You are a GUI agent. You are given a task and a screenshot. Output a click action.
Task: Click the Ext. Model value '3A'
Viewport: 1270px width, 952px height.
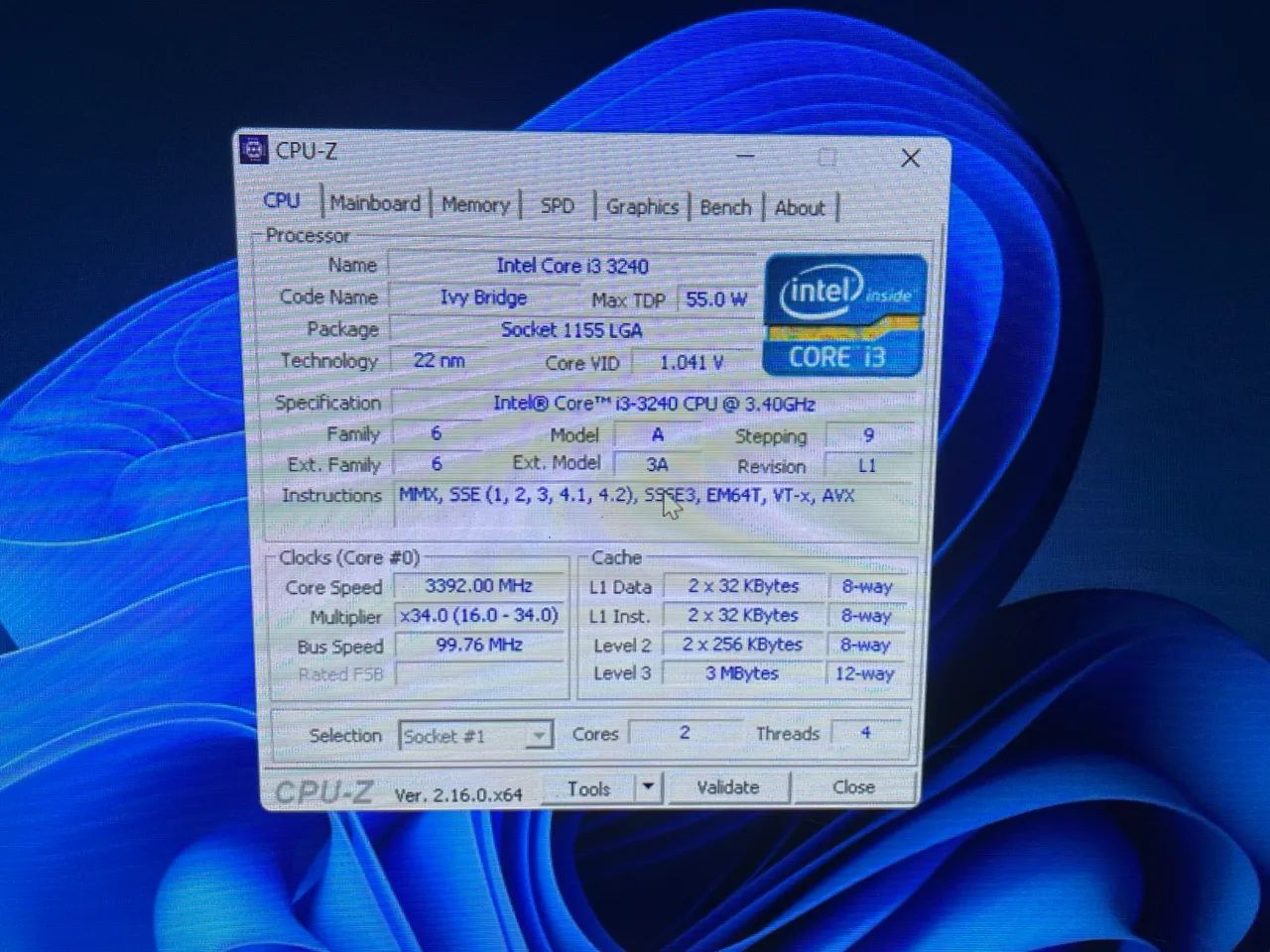click(657, 464)
